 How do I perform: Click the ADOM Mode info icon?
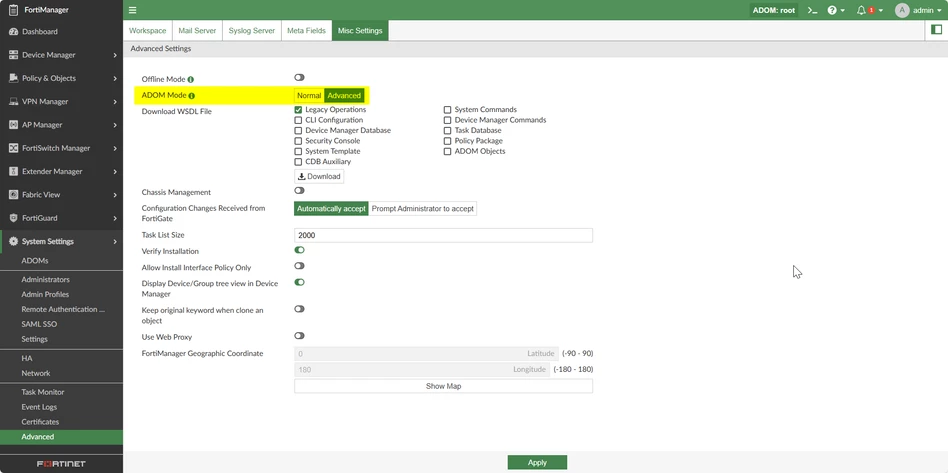pos(192,96)
